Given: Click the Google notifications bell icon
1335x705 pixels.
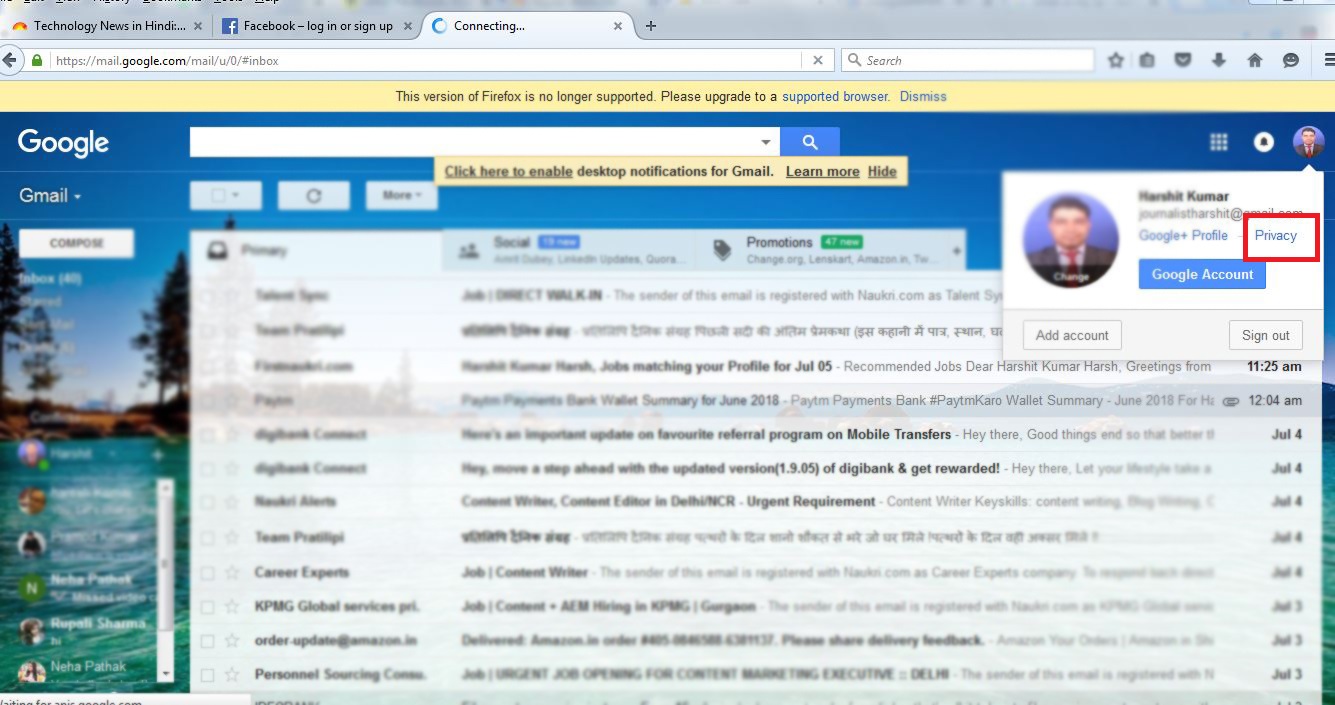Looking at the screenshot, I should tap(1264, 143).
